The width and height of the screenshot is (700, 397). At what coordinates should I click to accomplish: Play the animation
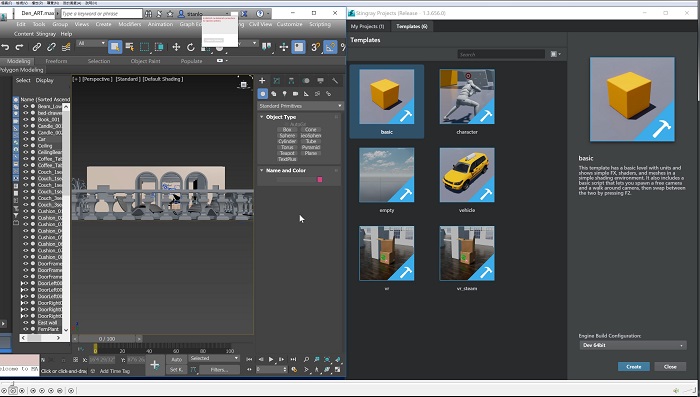[271, 359]
